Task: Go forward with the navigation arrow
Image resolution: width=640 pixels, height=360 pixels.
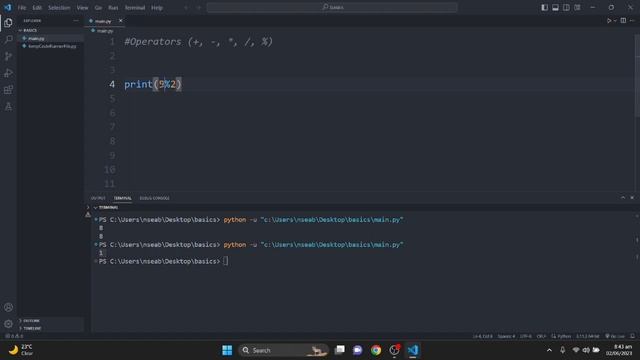Action: [199, 7]
